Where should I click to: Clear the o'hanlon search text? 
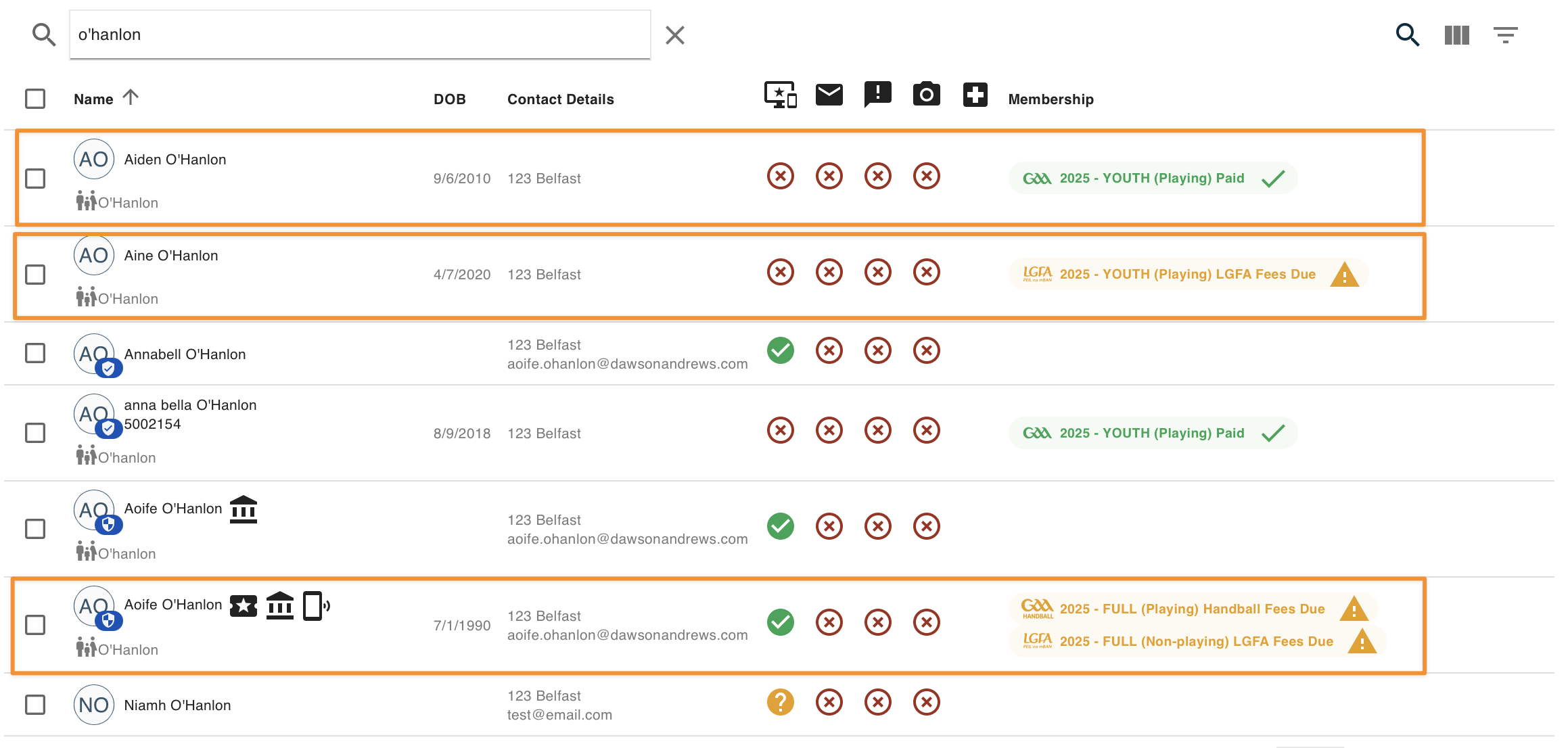pyautogui.click(x=674, y=34)
